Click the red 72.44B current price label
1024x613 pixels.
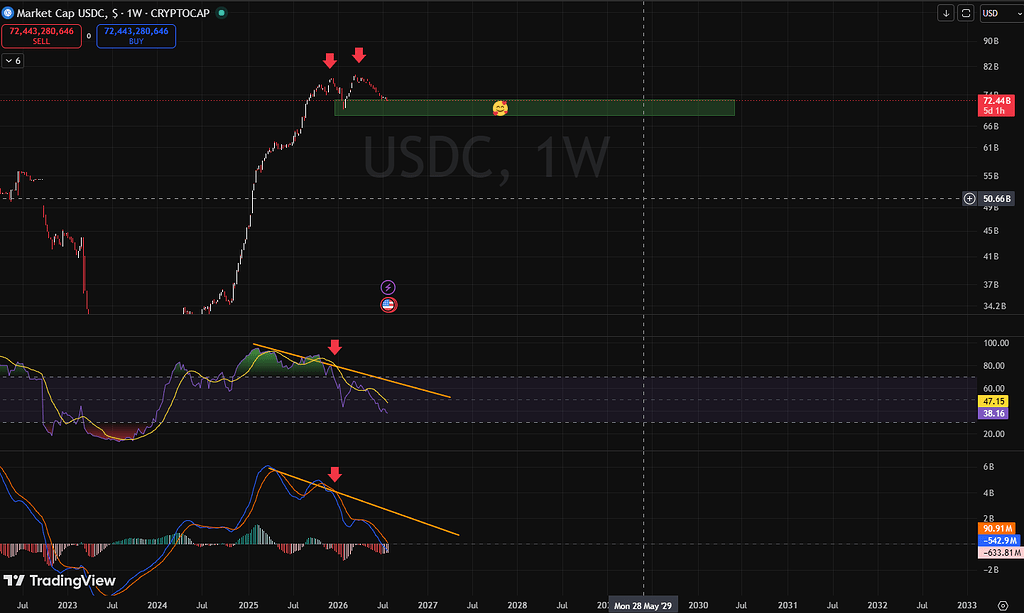coord(997,105)
